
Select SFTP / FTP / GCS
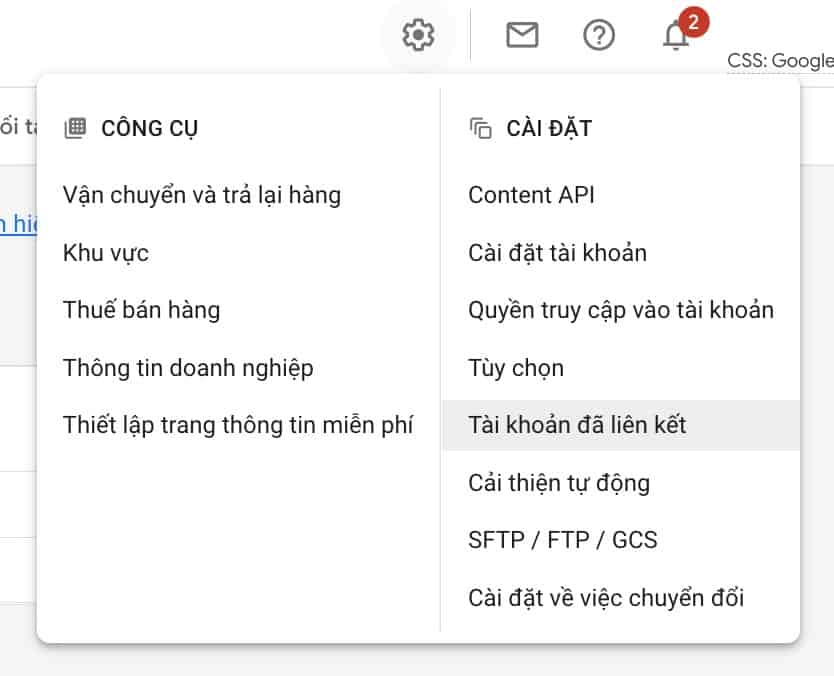click(x=562, y=541)
